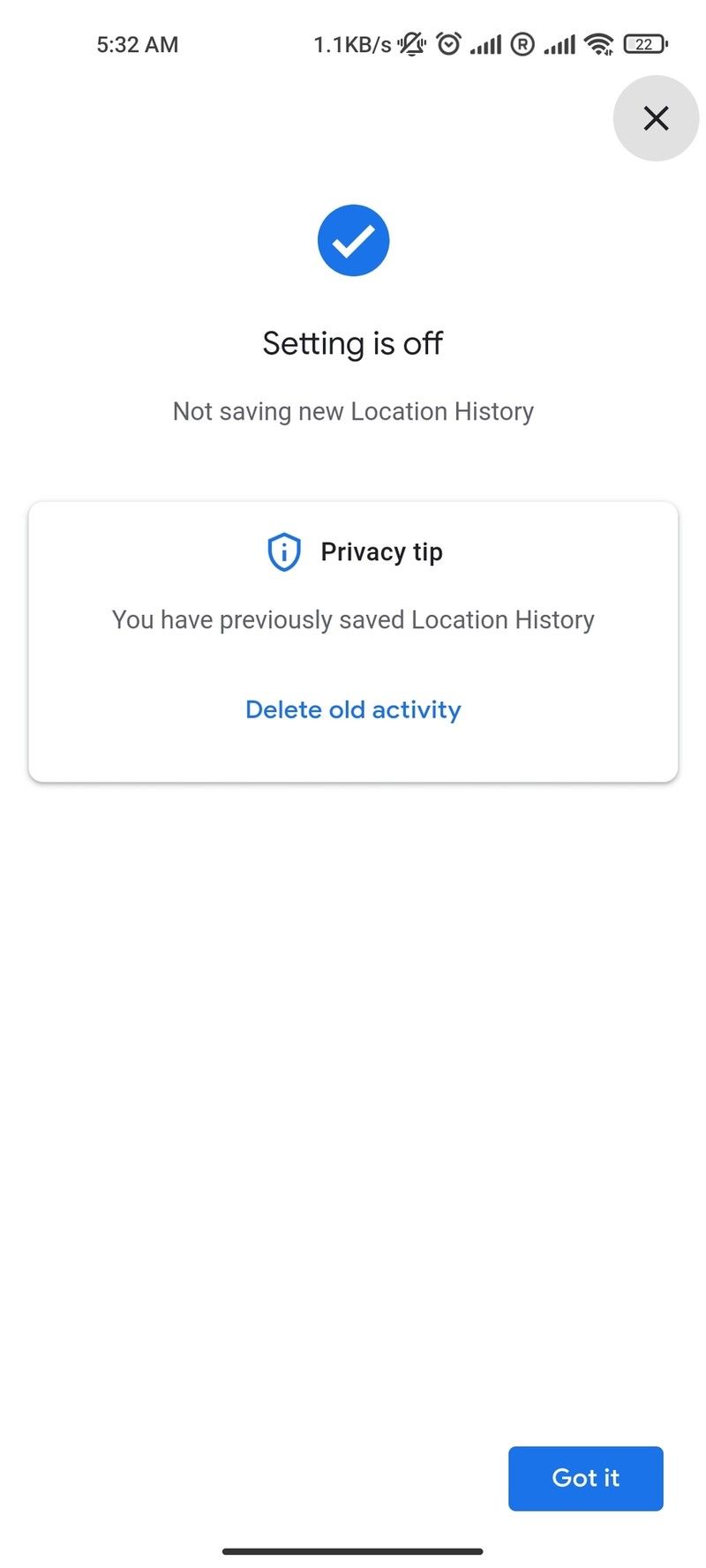
Task: Open the Delete old activity link
Action: (x=353, y=709)
